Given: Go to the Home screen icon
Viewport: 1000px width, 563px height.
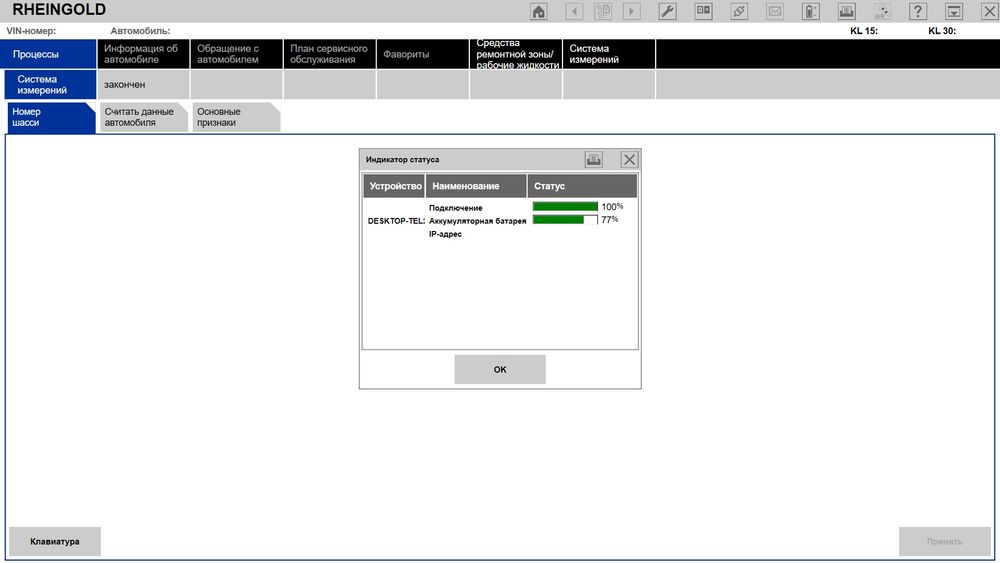Looking at the screenshot, I should point(538,11).
